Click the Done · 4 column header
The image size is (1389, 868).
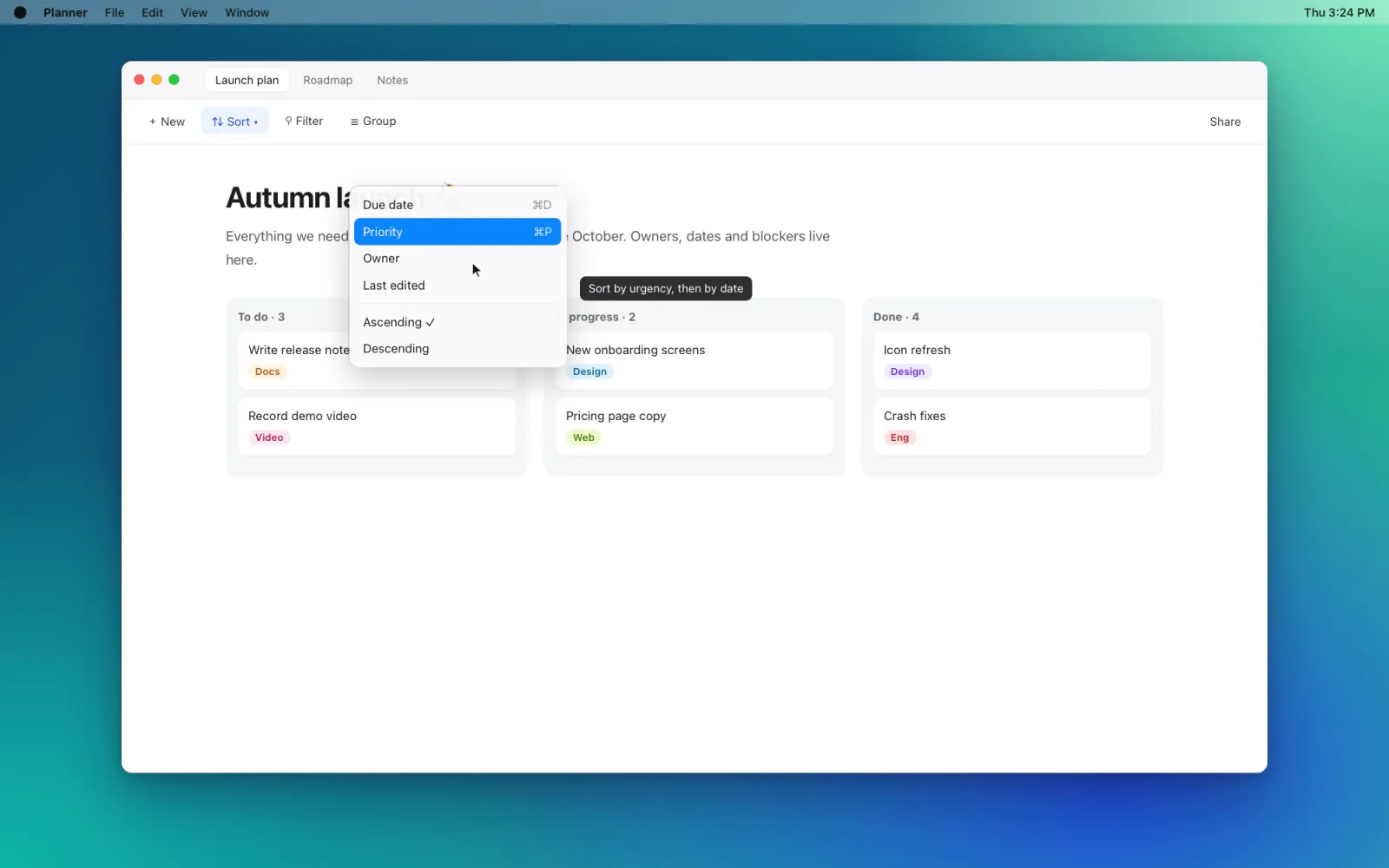click(896, 317)
